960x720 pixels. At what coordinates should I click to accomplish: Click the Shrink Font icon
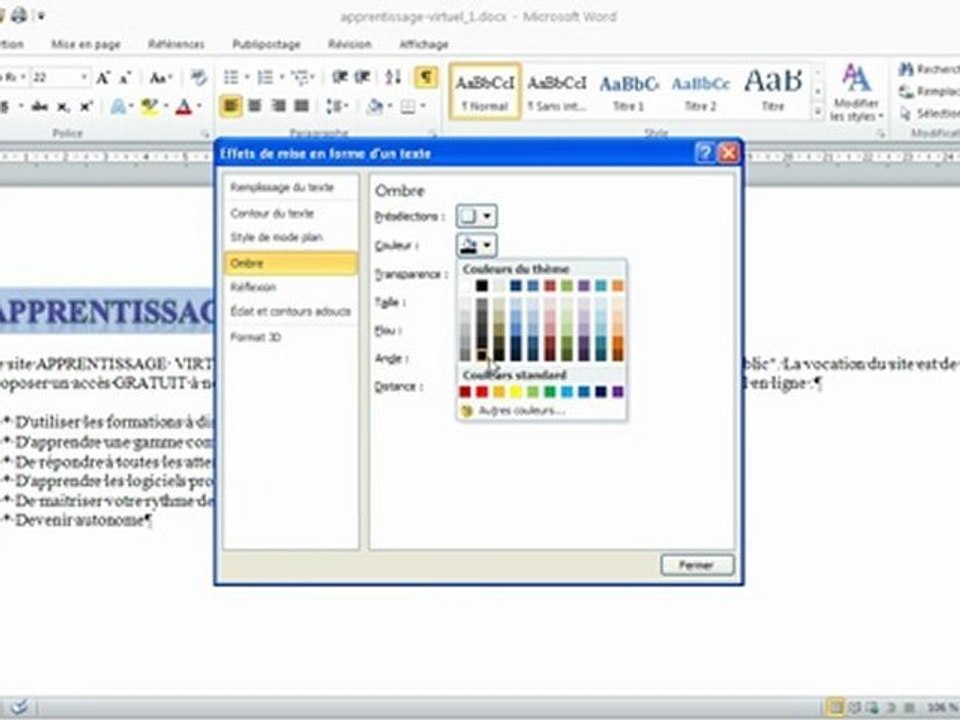125,78
